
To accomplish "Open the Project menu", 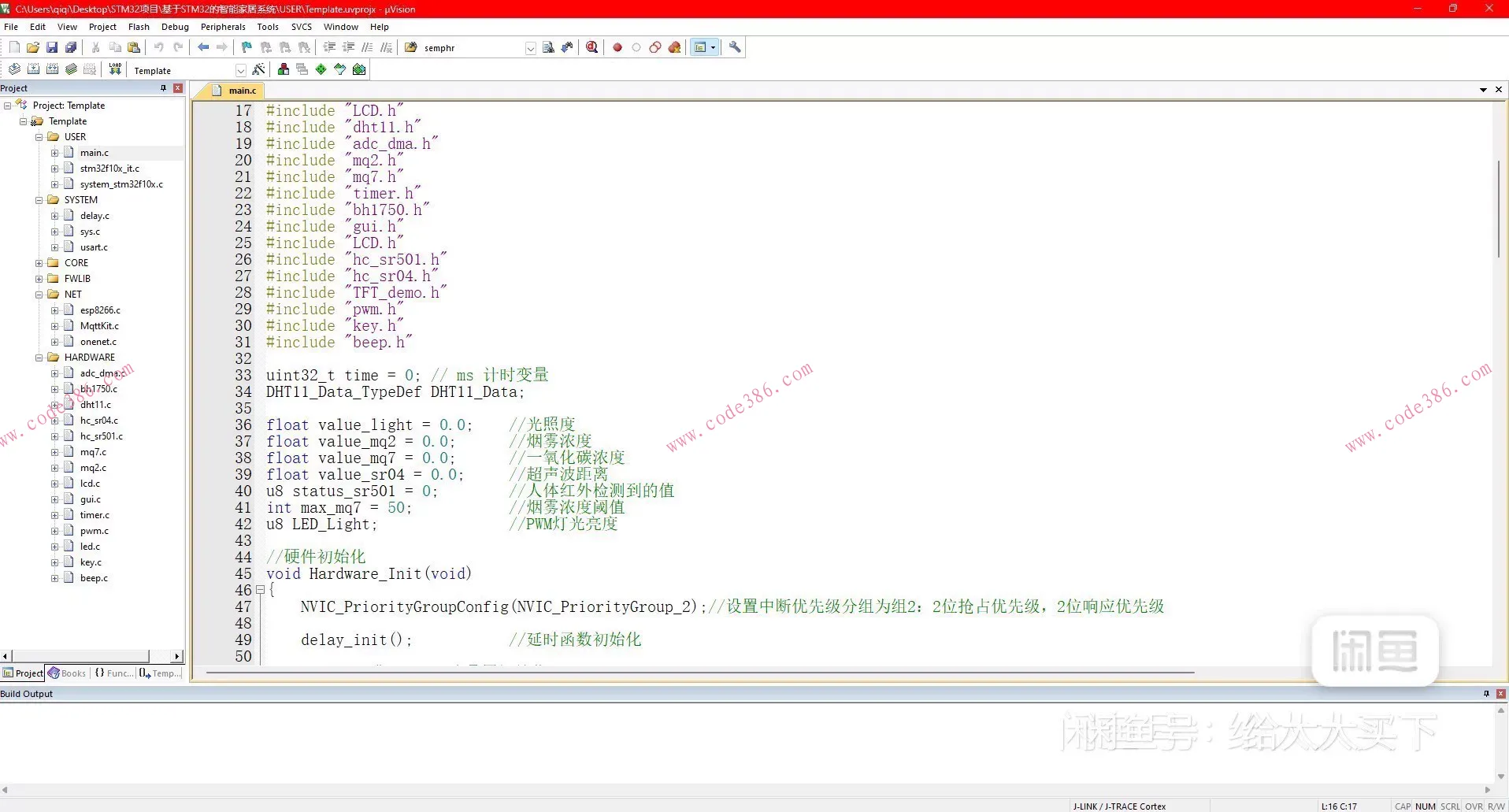I will [x=102, y=27].
